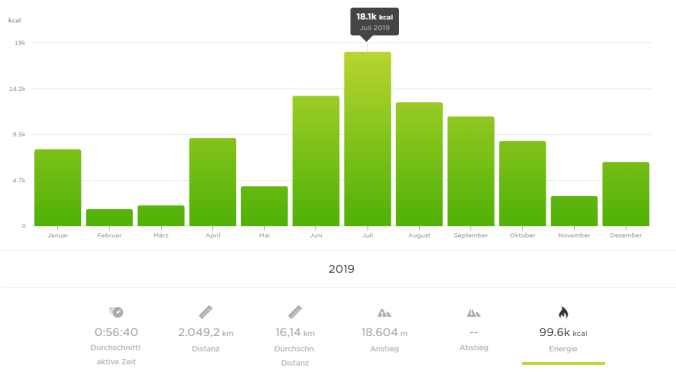Click the Dezember axis label

626,235
